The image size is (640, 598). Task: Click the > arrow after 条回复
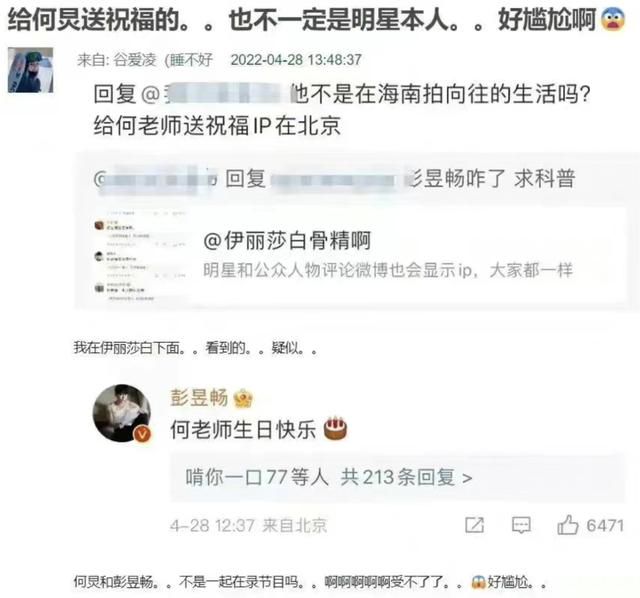467,478
